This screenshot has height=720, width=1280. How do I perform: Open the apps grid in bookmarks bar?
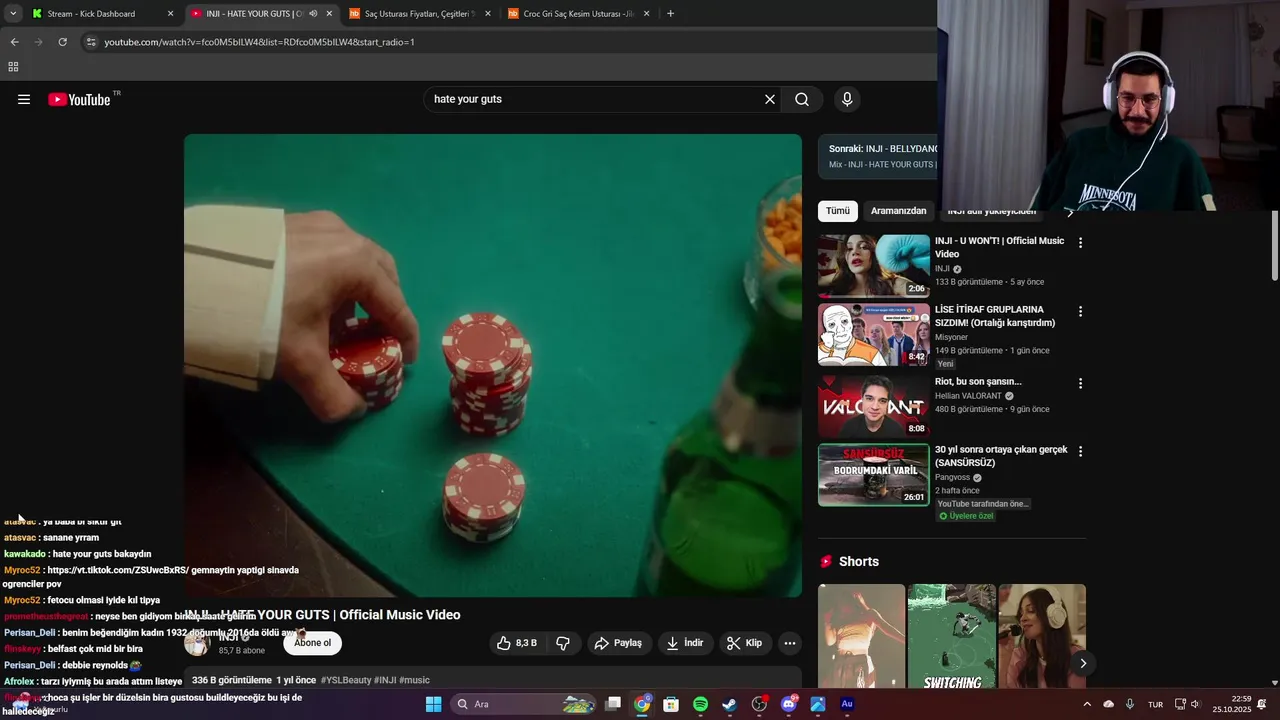(13, 67)
